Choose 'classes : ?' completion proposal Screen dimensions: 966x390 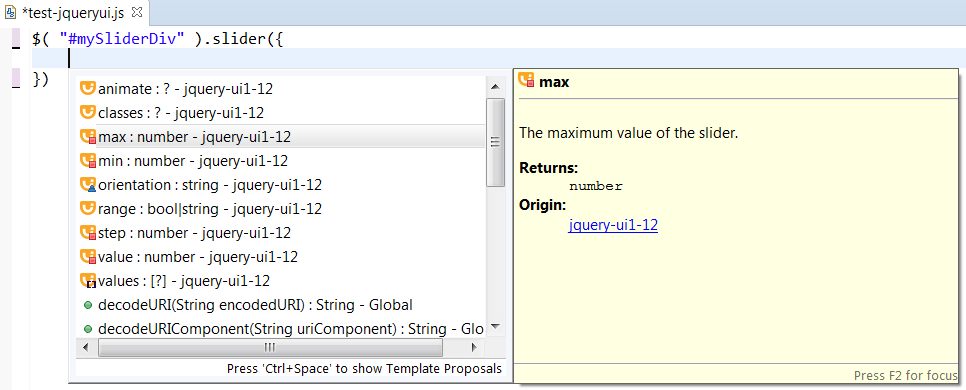click(x=282, y=113)
